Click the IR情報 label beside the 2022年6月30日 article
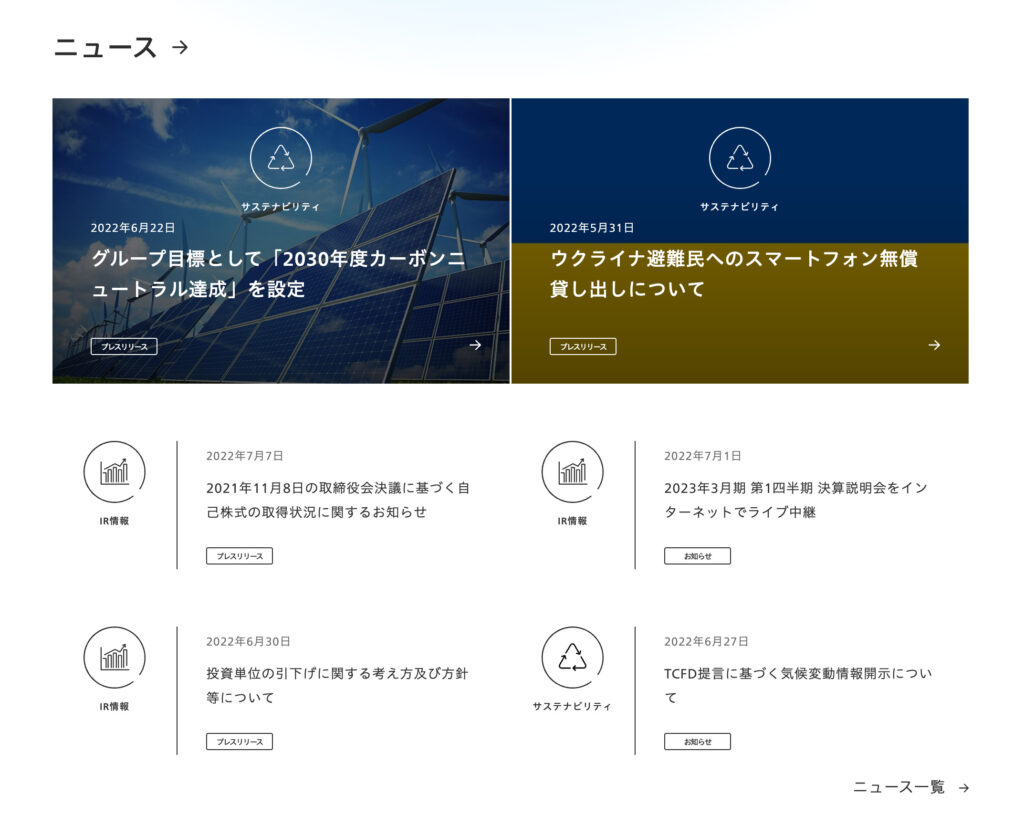The image size is (1024, 836). pyautogui.click(x=114, y=706)
